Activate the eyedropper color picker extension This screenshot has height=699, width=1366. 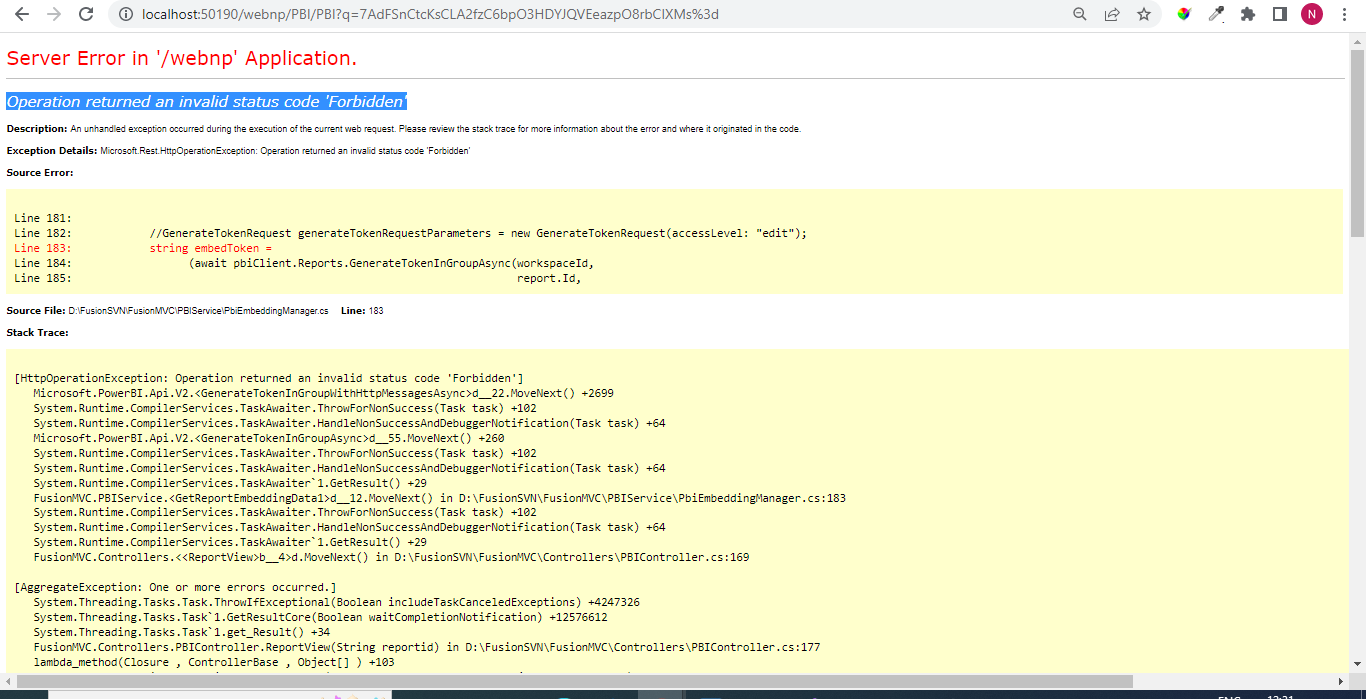[x=1216, y=14]
